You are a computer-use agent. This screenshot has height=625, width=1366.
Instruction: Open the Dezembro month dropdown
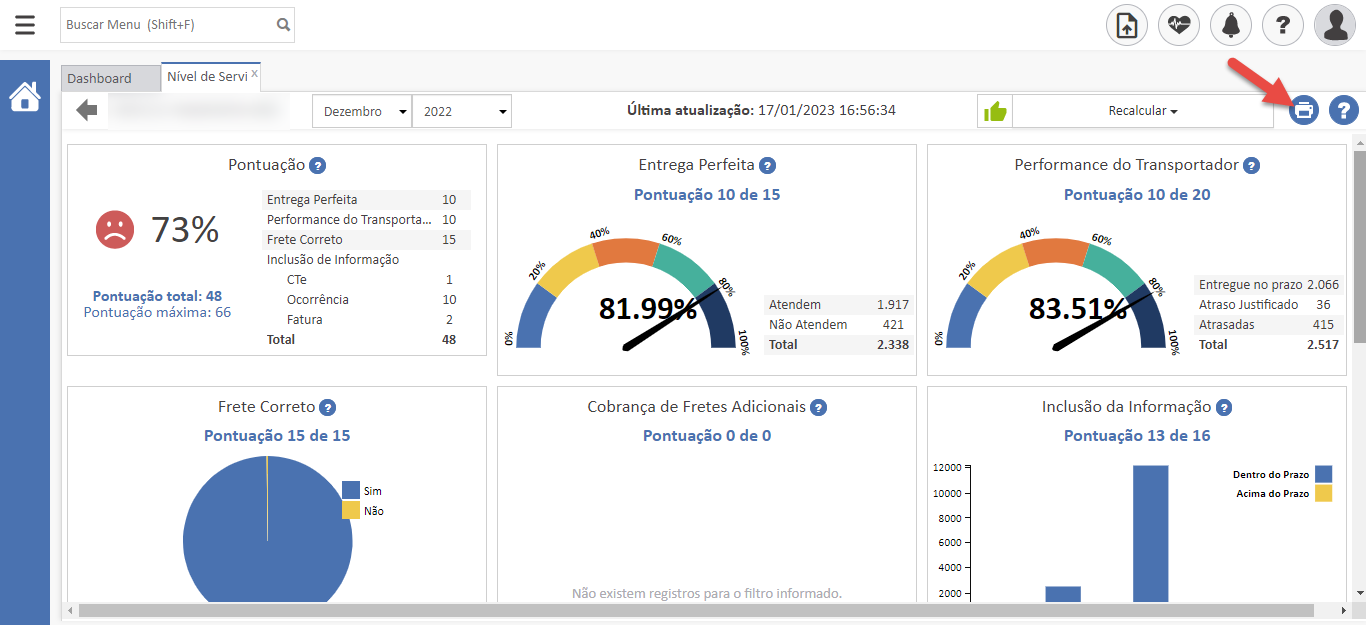coord(362,111)
